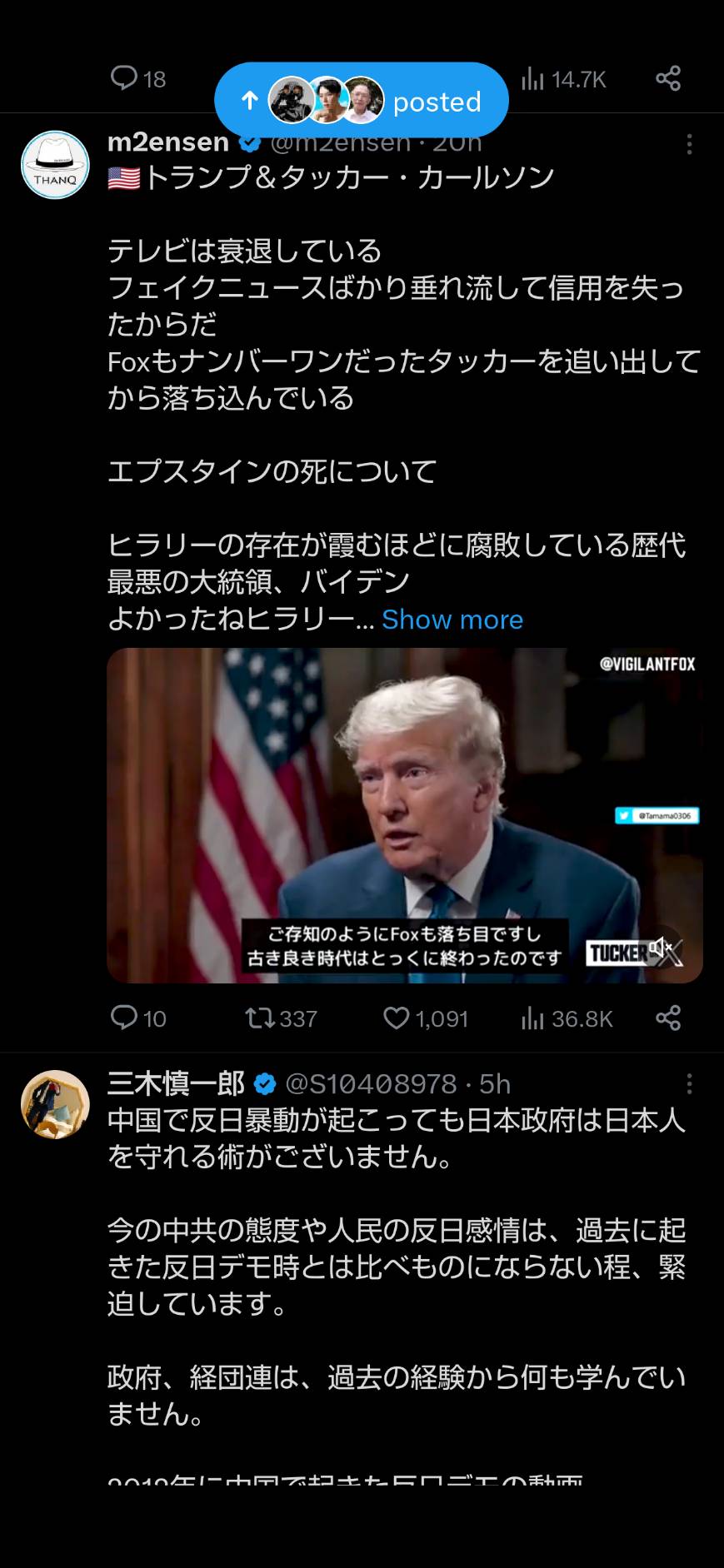Screen dimensions: 724x1568
Task: Share the m2ensen video post
Action: pyautogui.click(x=668, y=1018)
